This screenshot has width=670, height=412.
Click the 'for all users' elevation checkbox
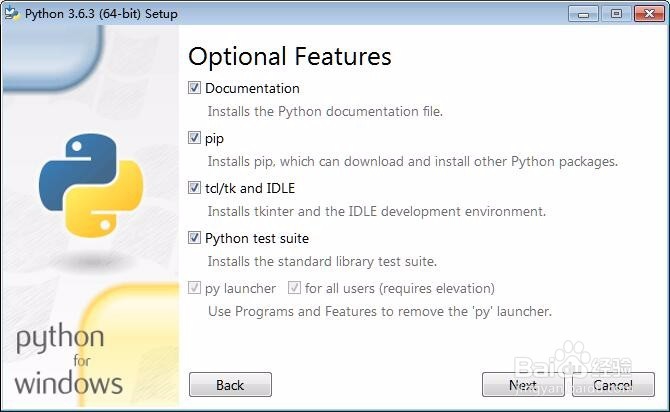[x=295, y=288]
